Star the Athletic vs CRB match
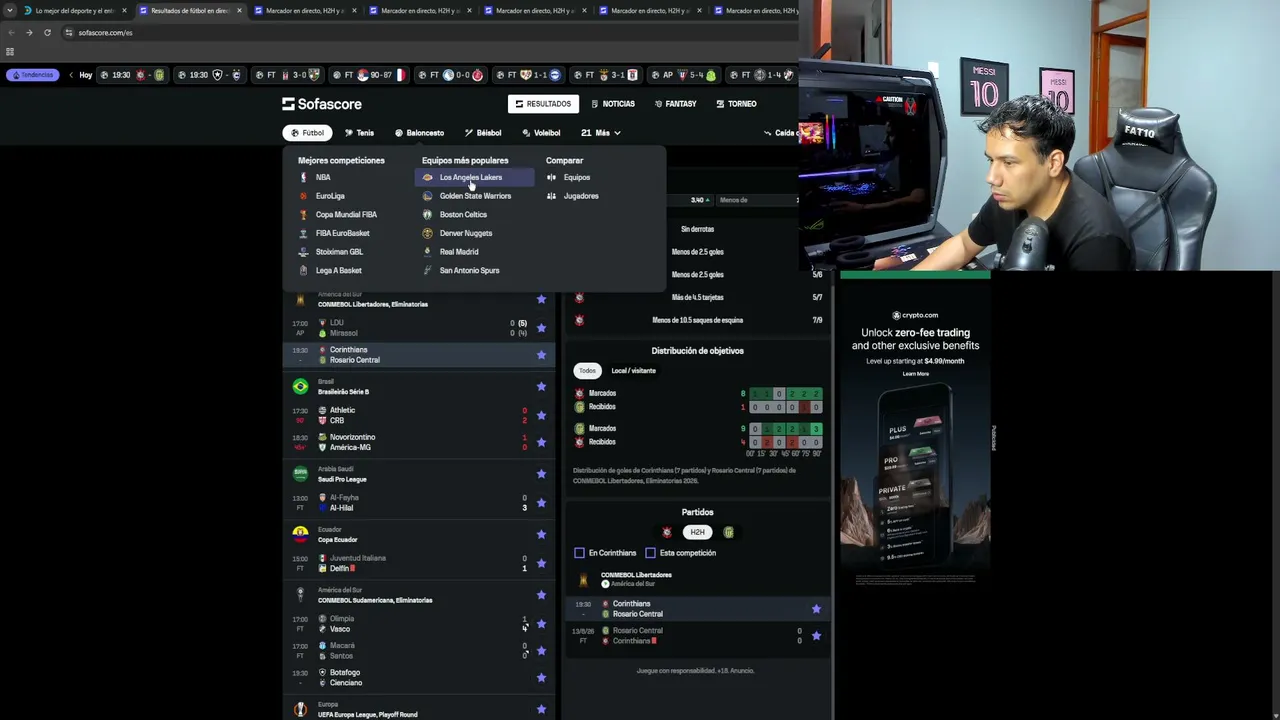Image resolution: width=1280 pixels, height=720 pixels. (x=541, y=415)
